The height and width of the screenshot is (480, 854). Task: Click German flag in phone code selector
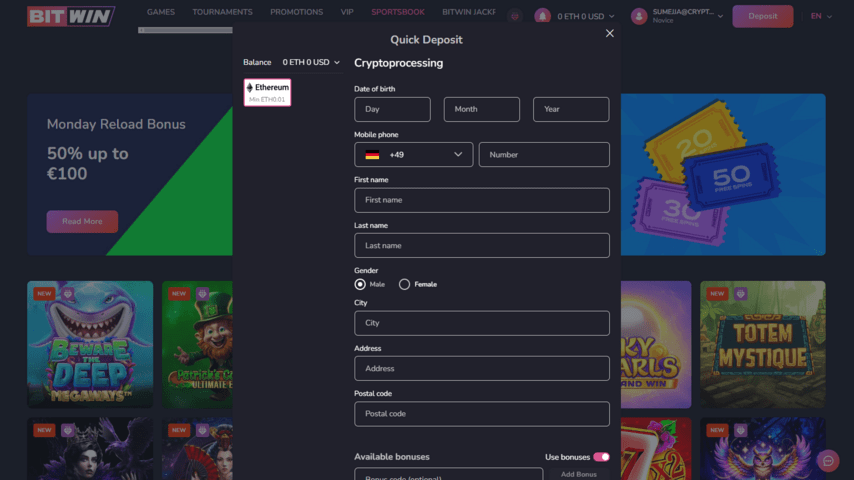(373, 155)
